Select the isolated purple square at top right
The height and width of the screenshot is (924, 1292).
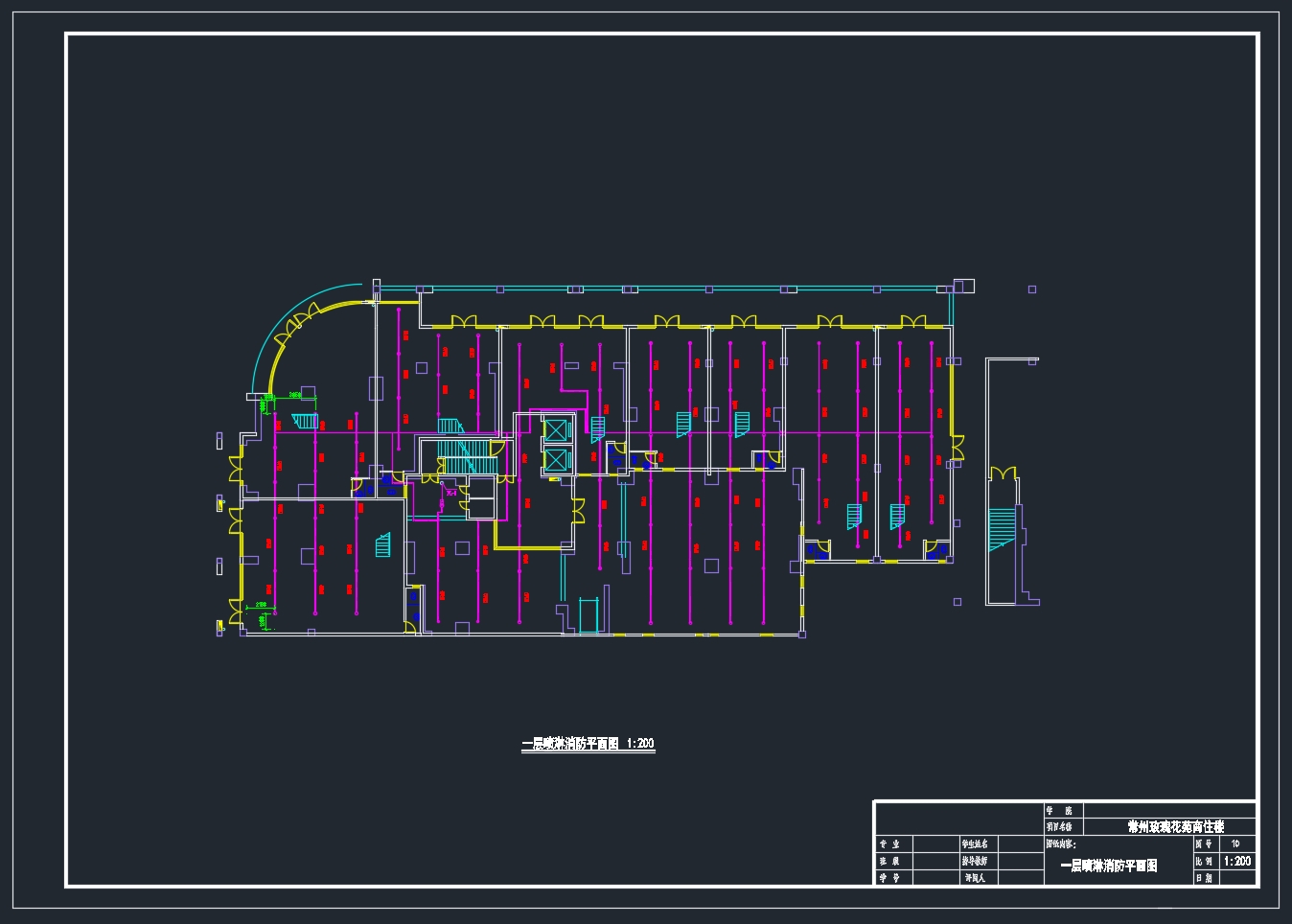1032,289
